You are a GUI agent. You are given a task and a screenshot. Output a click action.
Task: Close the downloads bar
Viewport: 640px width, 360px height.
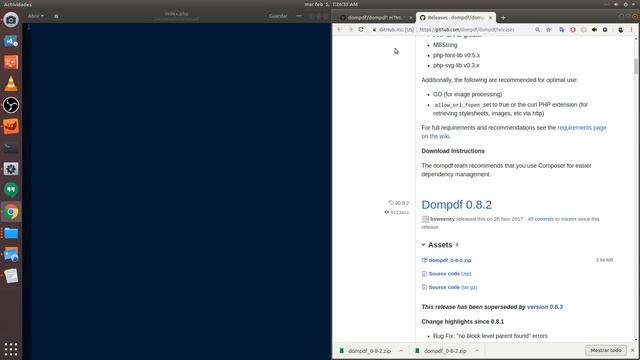(633, 350)
